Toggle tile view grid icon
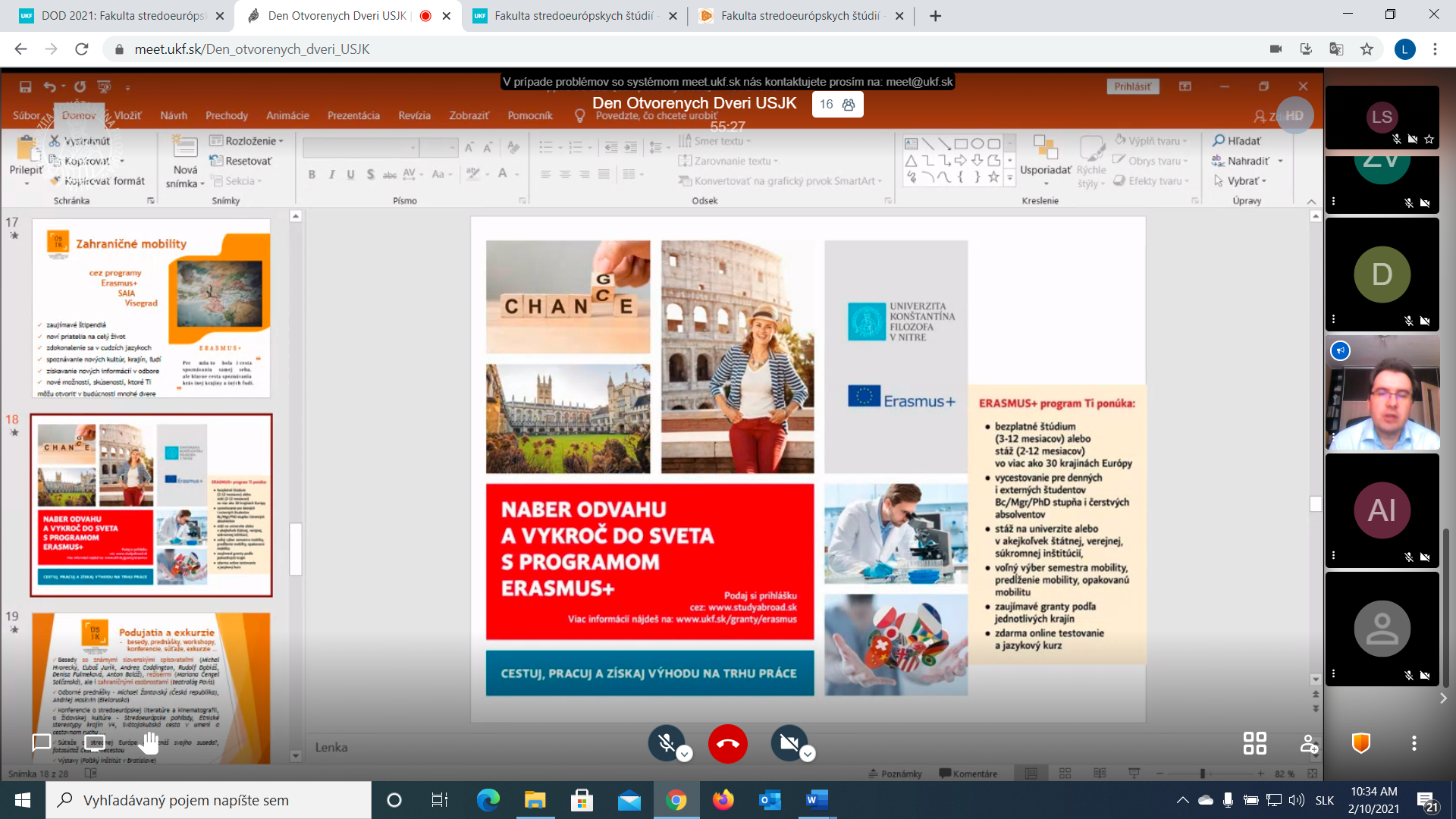Image resolution: width=1456 pixels, height=819 pixels. click(x=1254, y=743)
